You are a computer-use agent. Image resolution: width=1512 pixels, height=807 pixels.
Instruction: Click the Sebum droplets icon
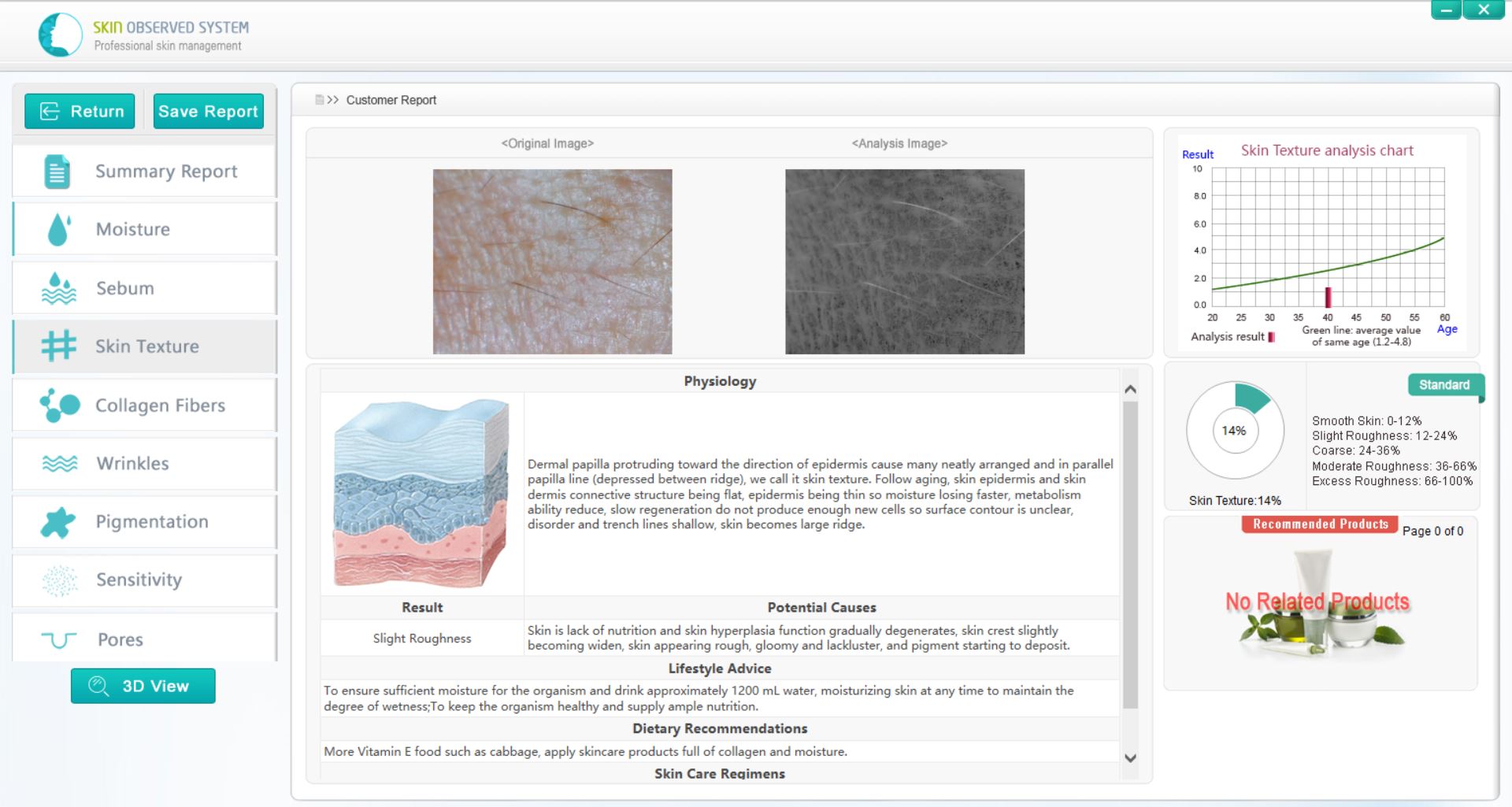(x=58, y=288)
